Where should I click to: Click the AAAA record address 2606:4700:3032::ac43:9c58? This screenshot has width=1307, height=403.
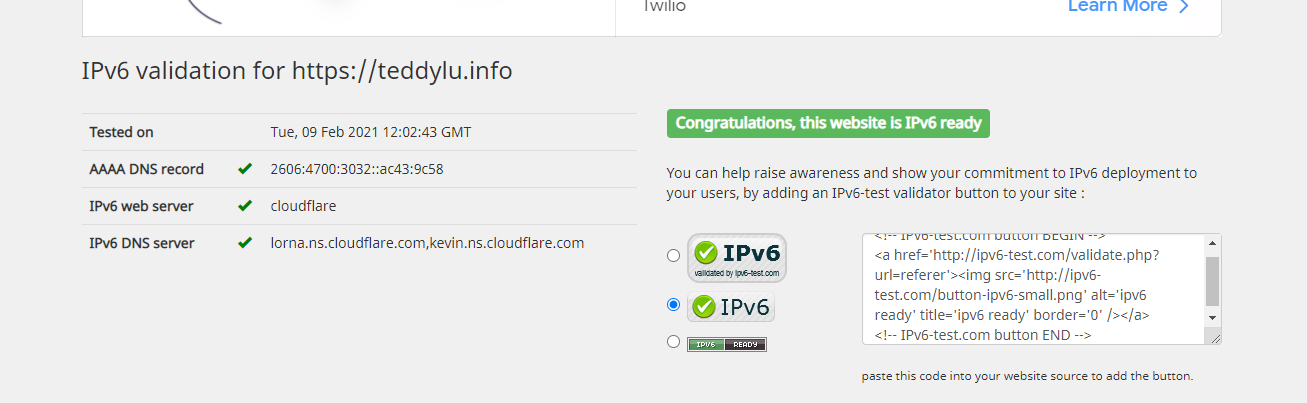357,169
